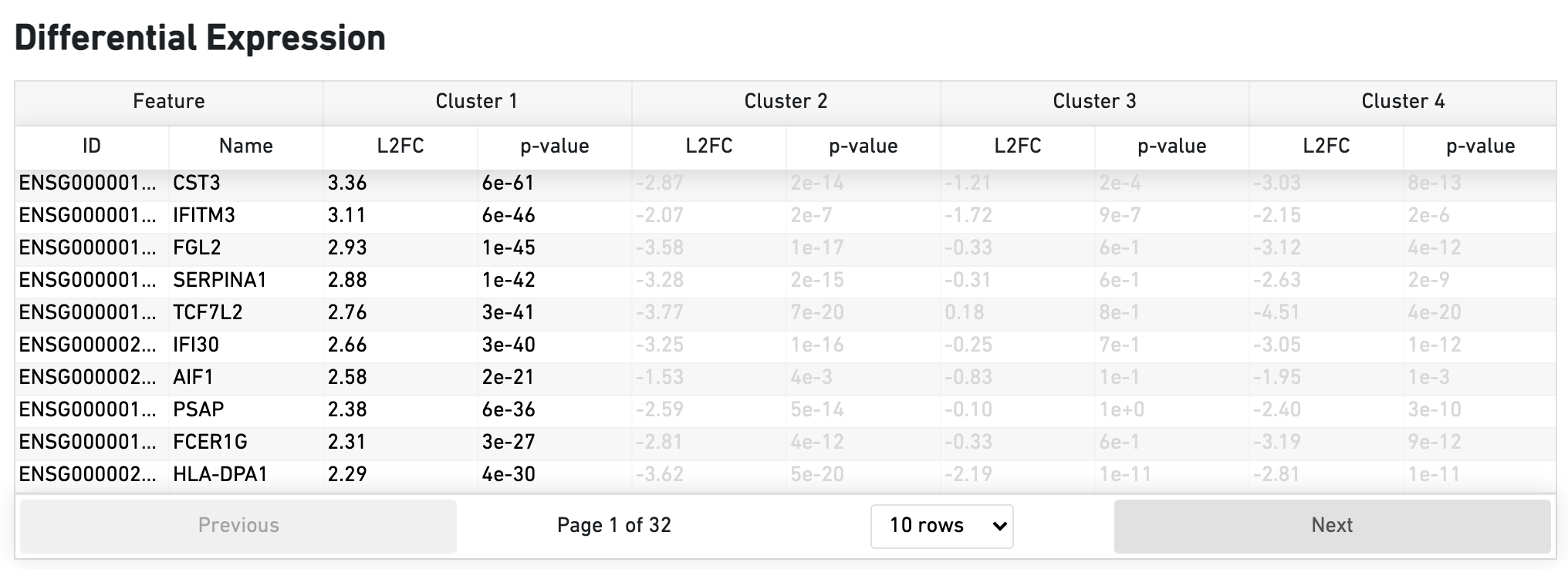Click the HLA-DPA1 gene name
Viewport: 1568px width, 569px height.
pyautogui.click(x=220, y=475)
